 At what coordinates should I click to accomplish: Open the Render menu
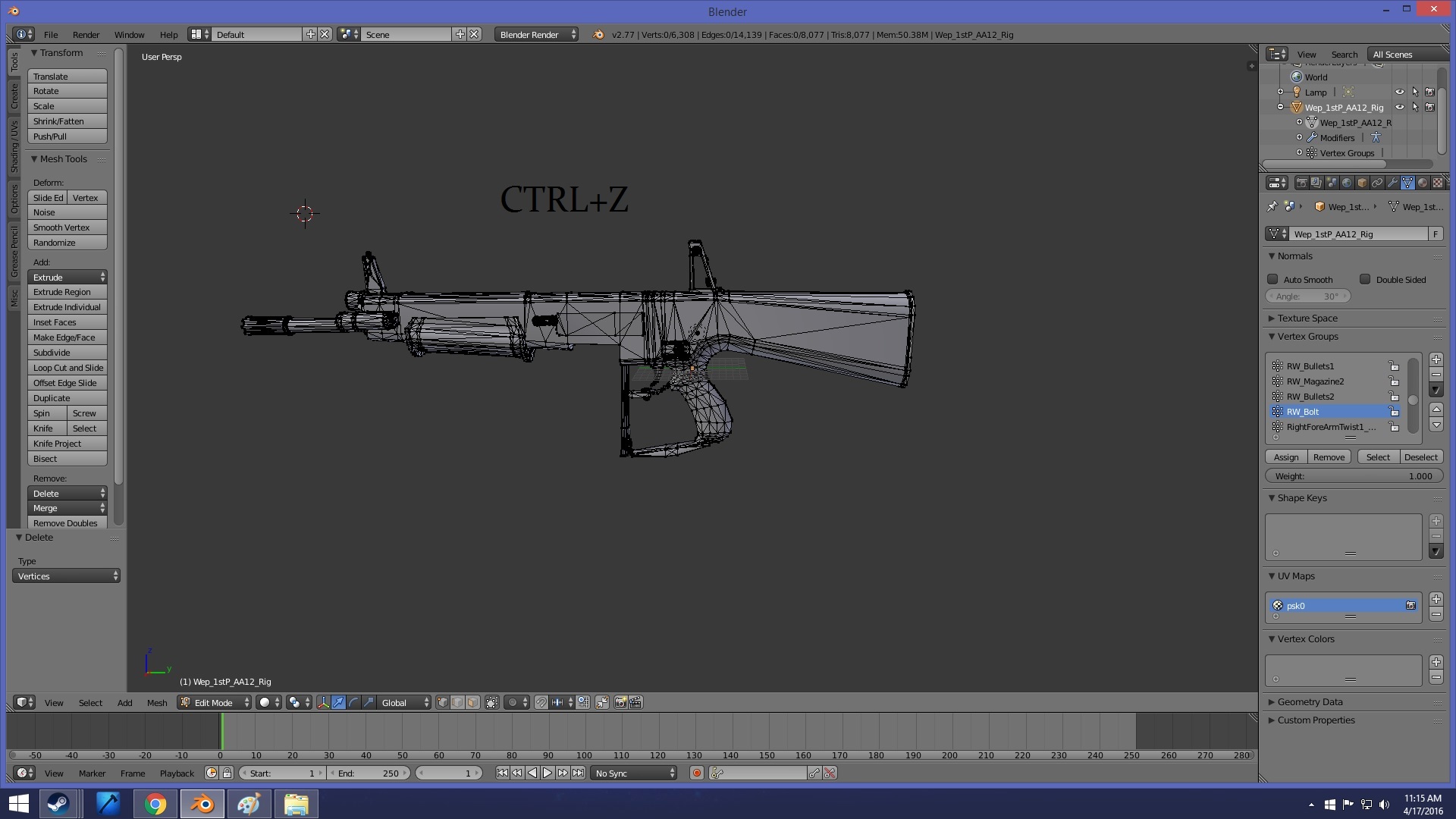click(x=86, y=35)
